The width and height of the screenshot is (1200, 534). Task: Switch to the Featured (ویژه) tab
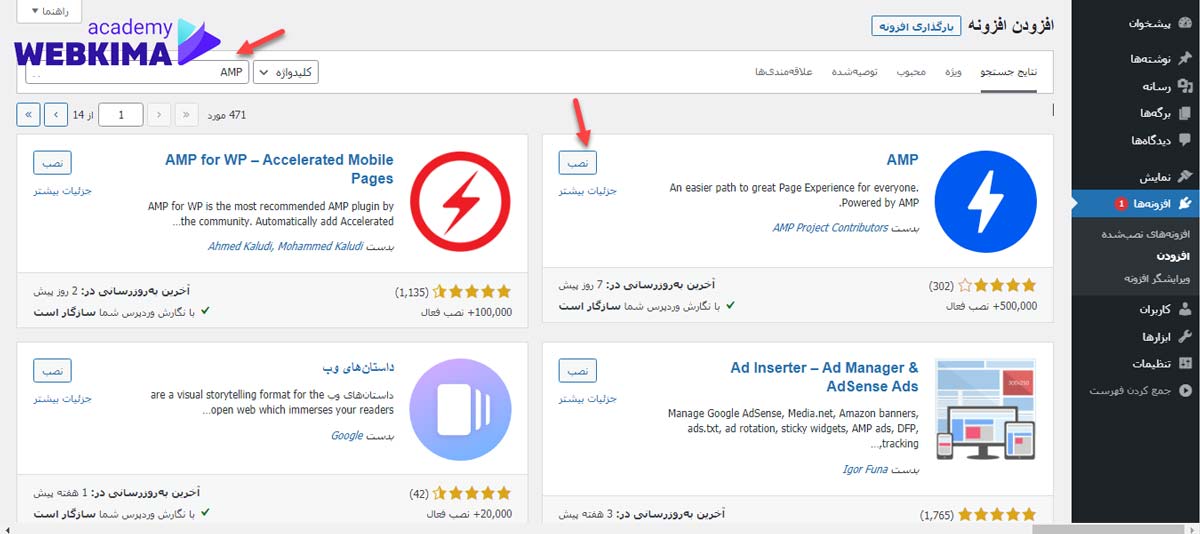point(954,73)
